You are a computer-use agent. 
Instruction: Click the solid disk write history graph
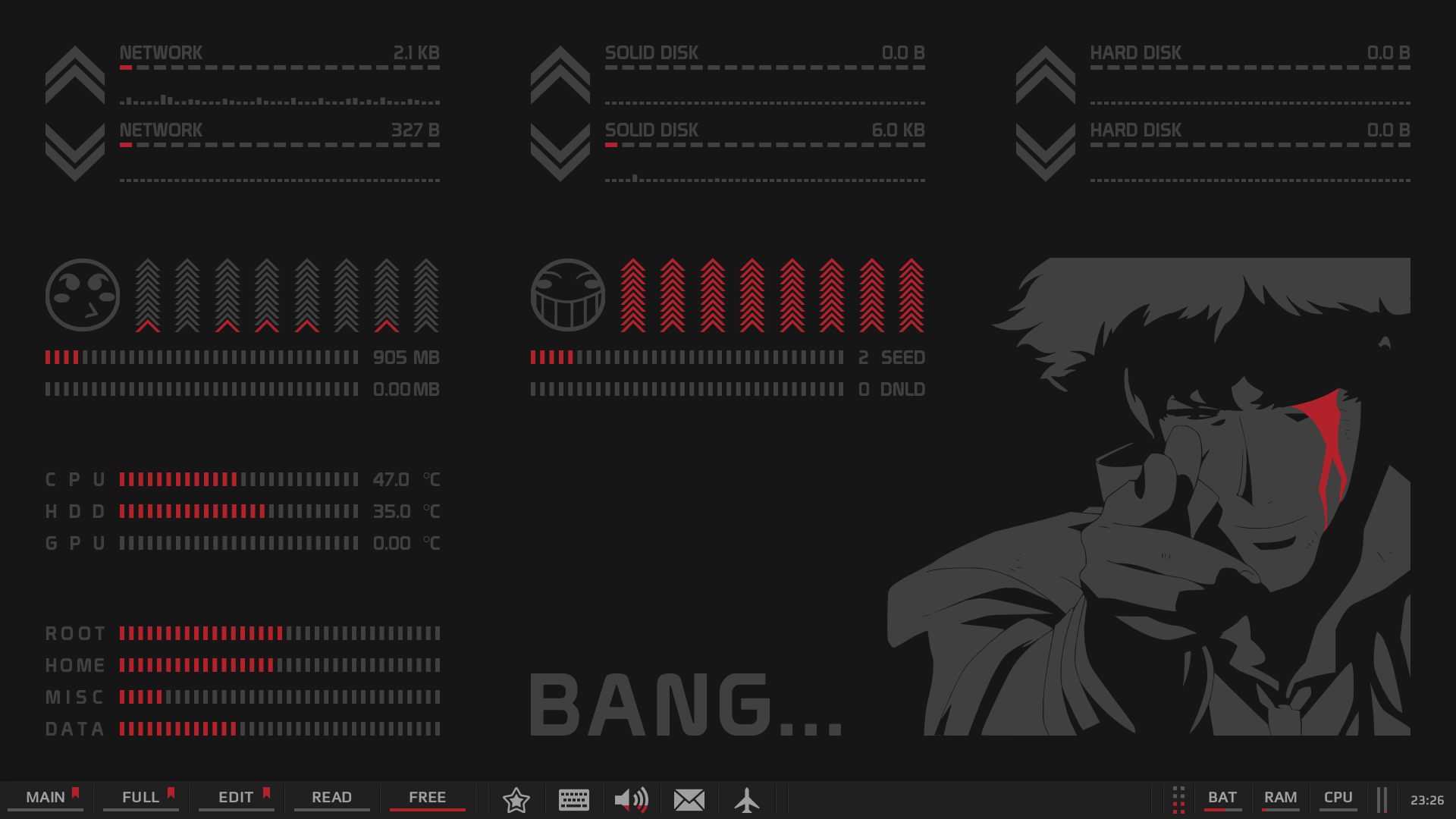(765, 178)
